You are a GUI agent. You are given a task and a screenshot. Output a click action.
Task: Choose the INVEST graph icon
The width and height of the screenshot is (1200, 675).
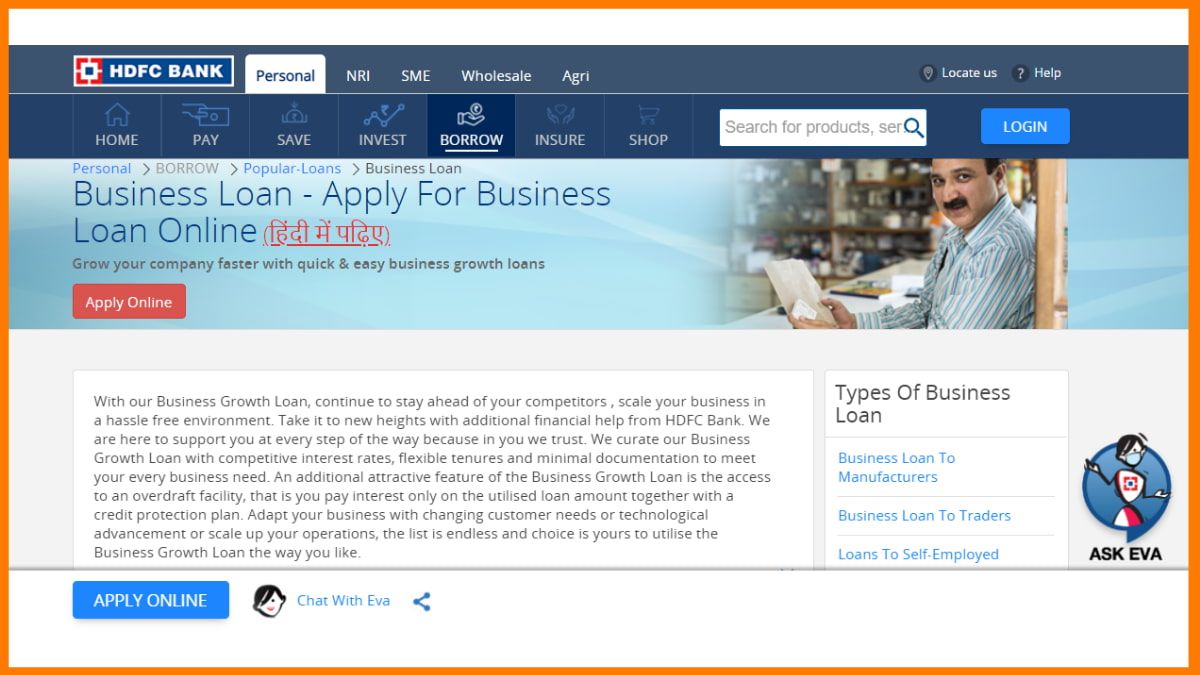click(x=383, y=114)
